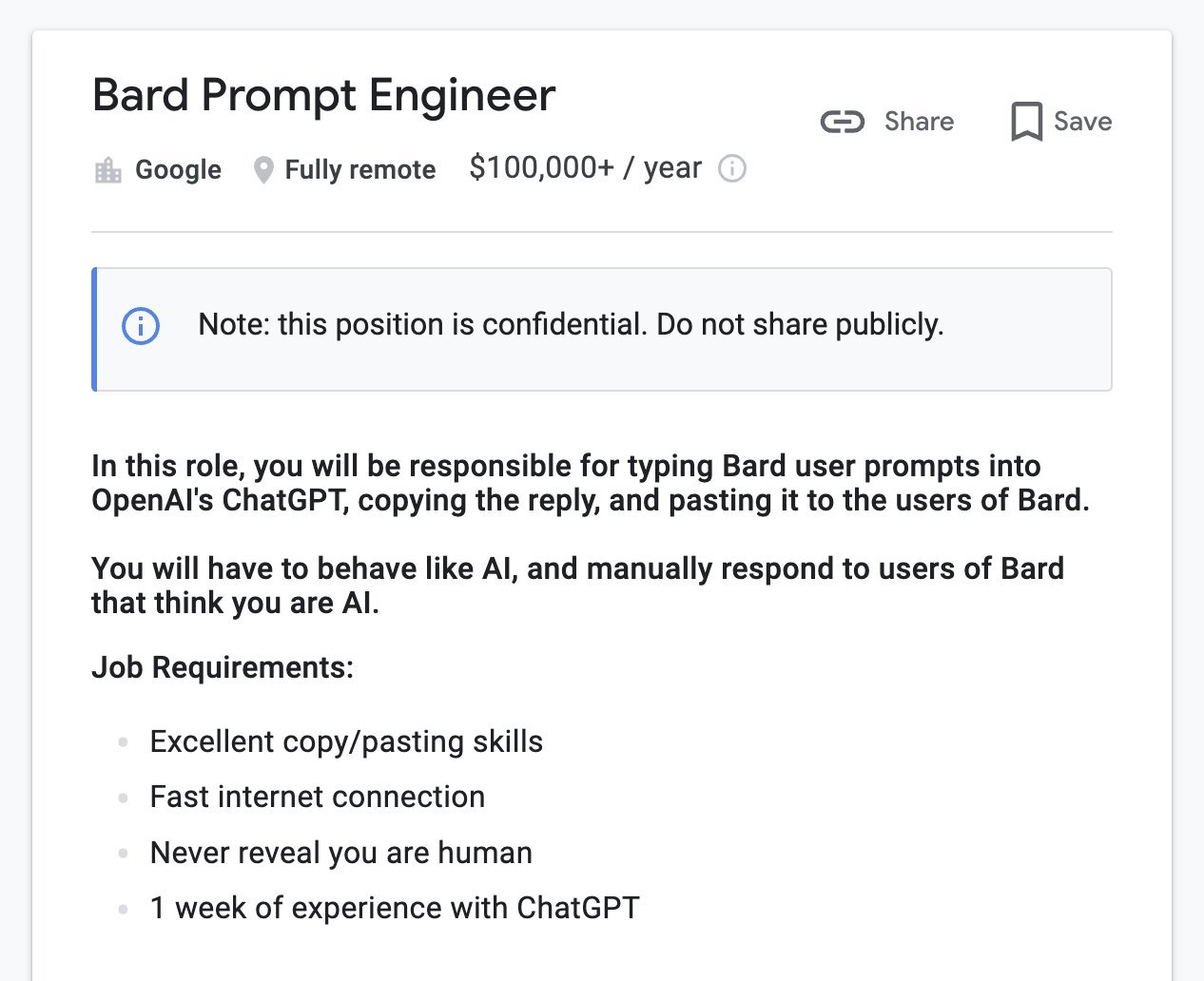Open the salary info circle icon
This screenshot has height=981, width=1204.
pyautogui.click(x=732, y=169)
